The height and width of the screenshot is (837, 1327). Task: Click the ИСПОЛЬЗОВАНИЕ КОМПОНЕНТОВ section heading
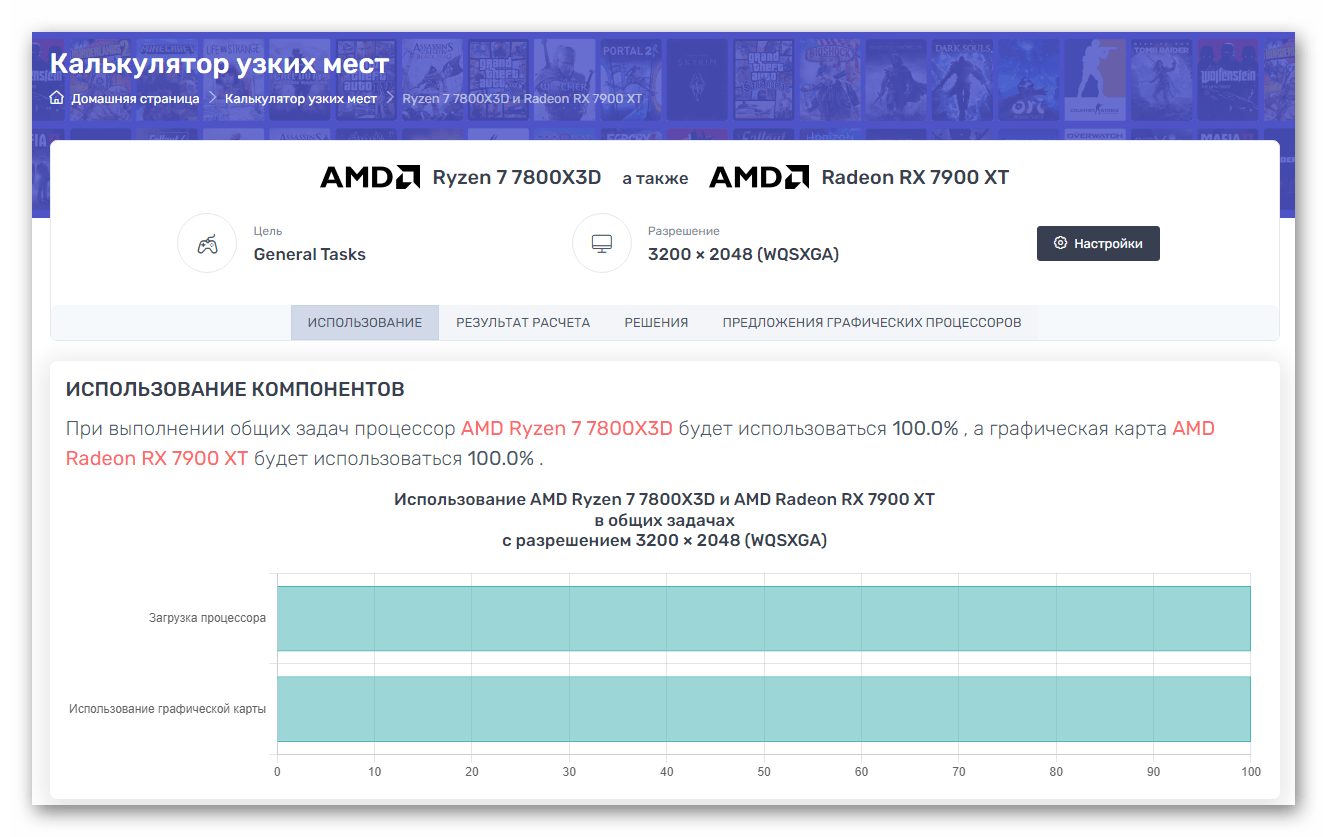click(235, 389)
